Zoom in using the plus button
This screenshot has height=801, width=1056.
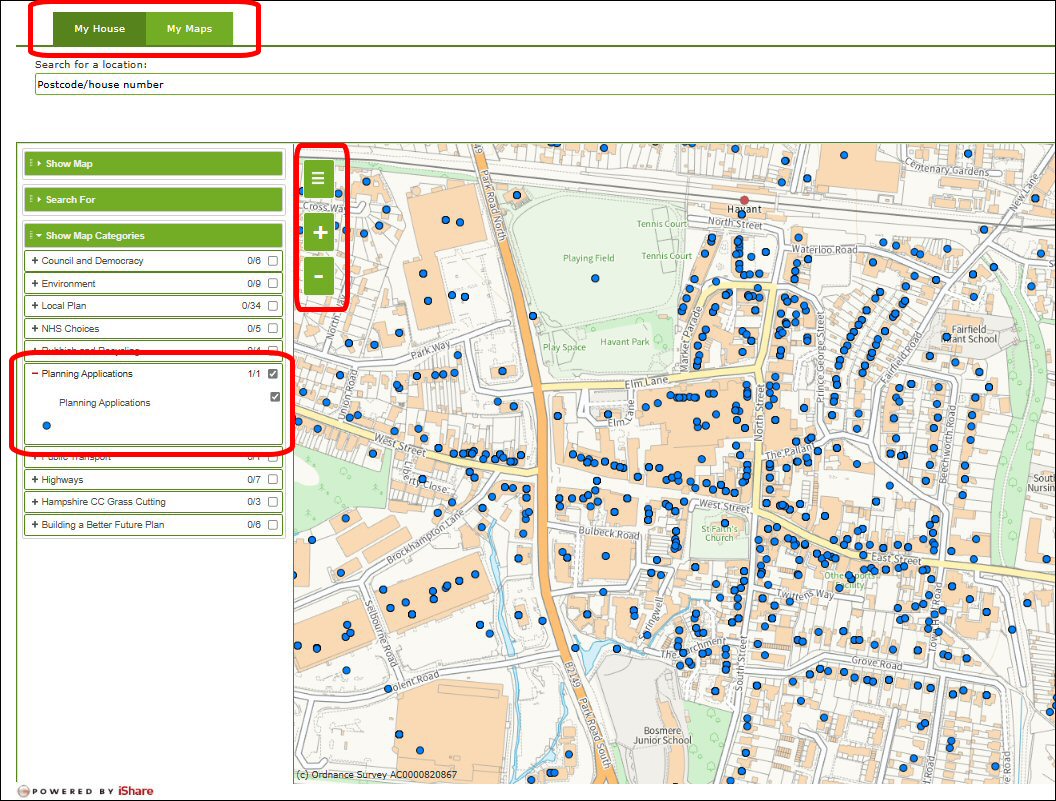point(319,232)
